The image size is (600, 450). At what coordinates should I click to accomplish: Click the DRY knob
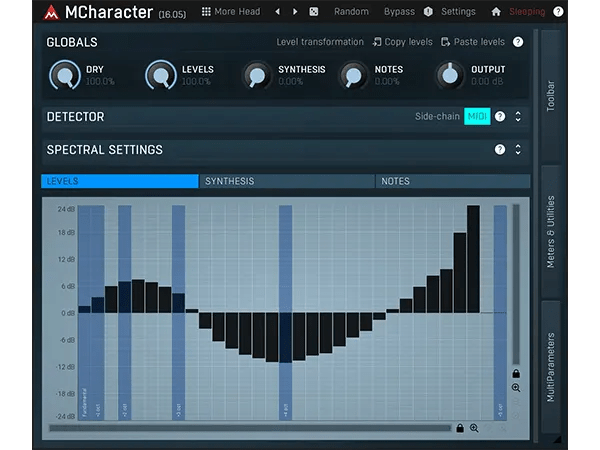pos(65,75)
